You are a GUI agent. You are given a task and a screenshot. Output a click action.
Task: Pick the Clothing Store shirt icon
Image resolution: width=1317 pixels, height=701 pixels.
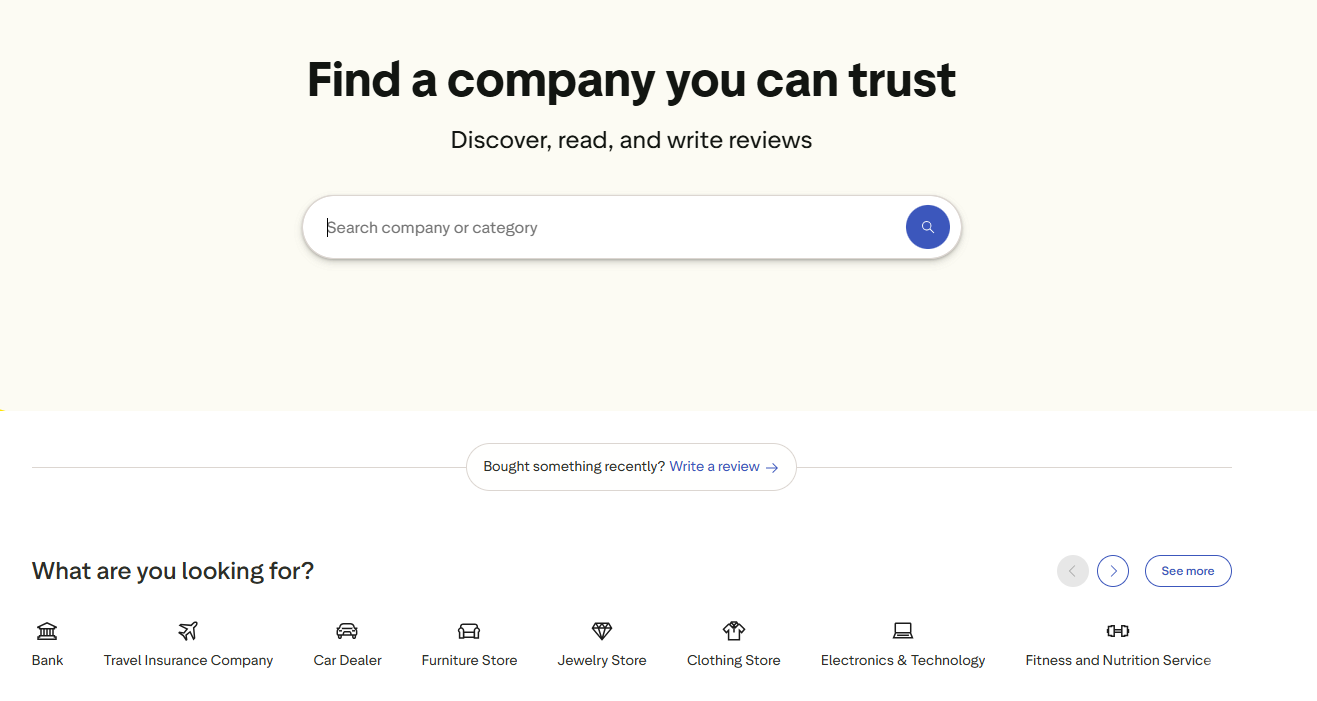[x=734, y=631]
